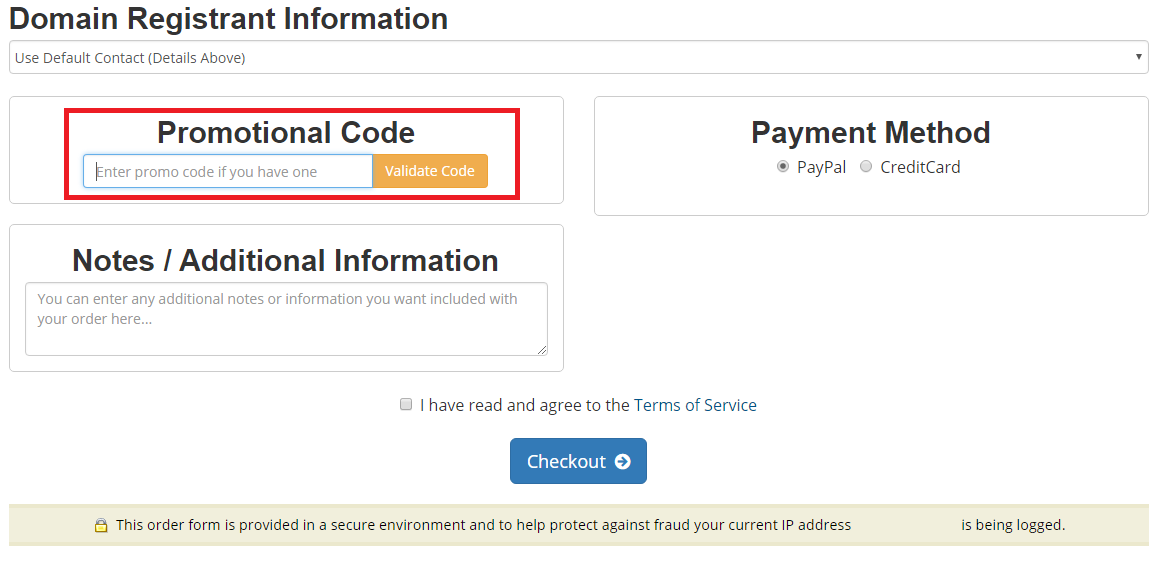Click the Promotional Code heading
Image resolution: width=1165 pixels, height=573 pixels.
286,132
